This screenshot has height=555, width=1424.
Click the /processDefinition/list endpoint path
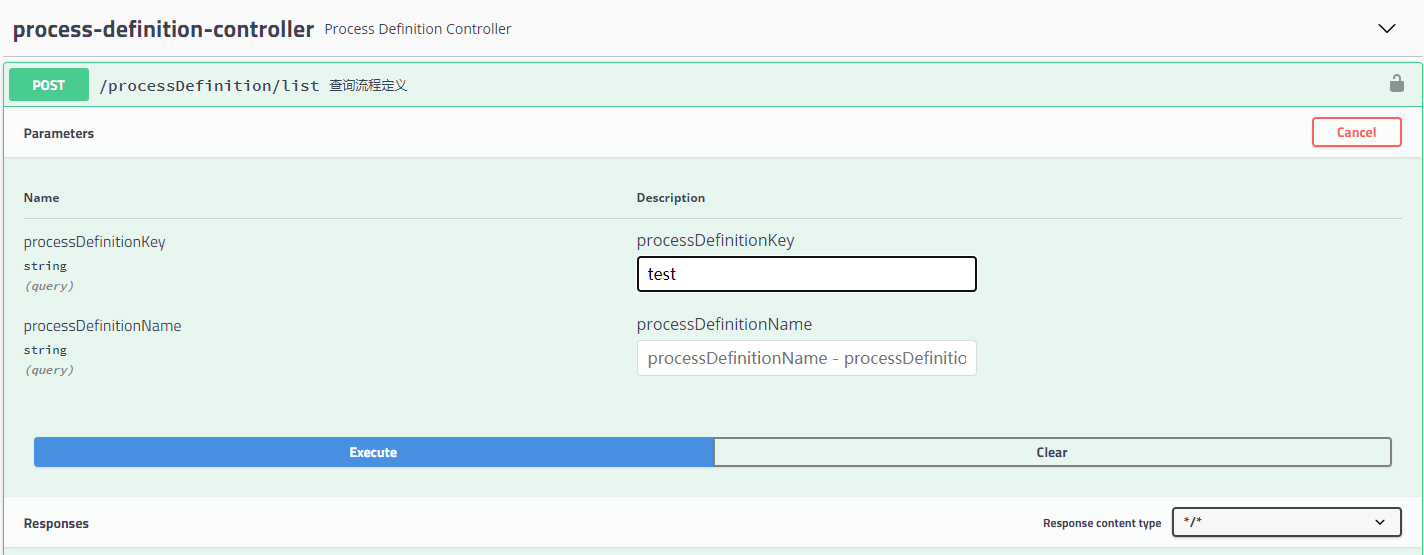[209, 86]
